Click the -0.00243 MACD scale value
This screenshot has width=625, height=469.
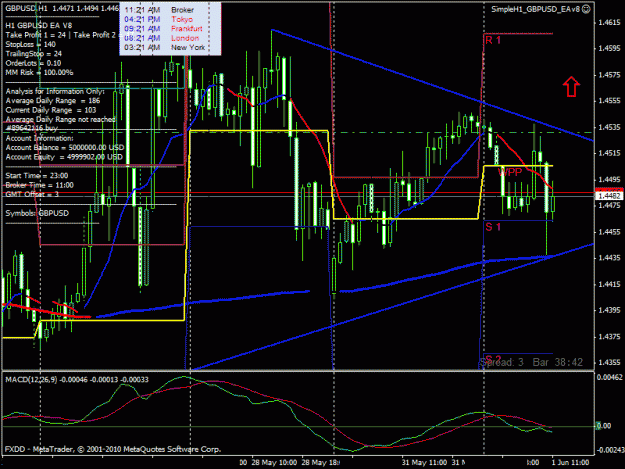(610, 449)
